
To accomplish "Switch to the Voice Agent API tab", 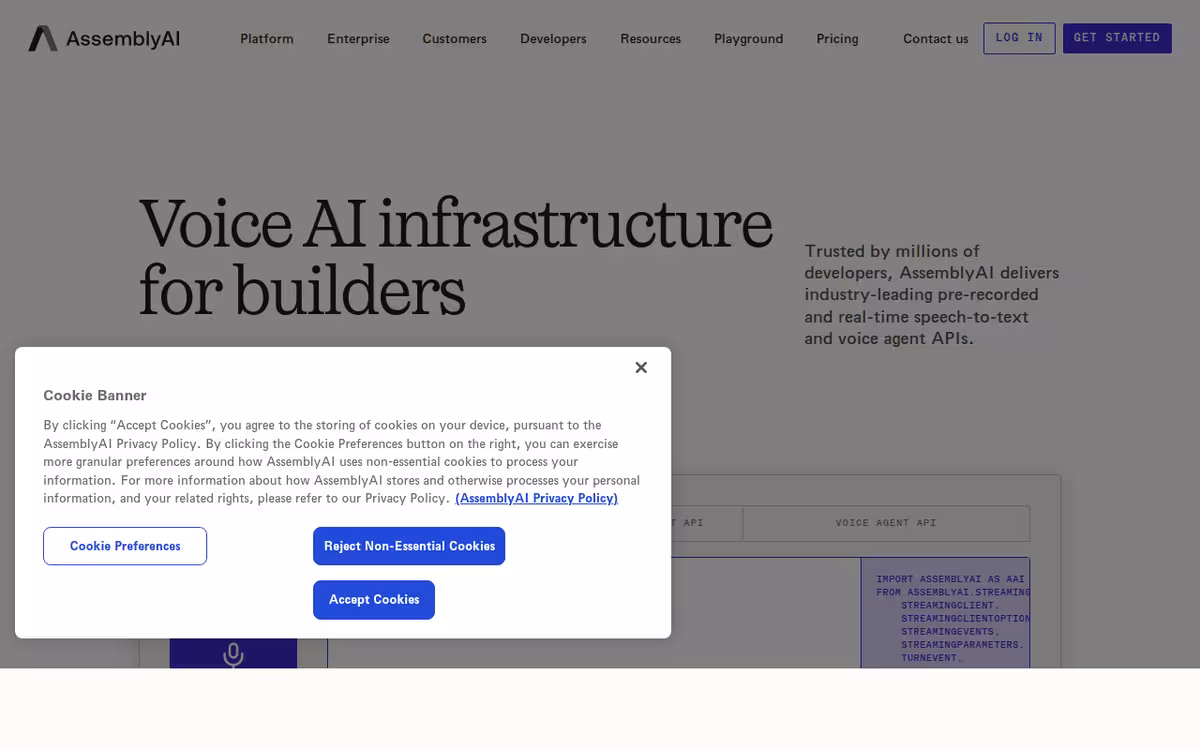I will point(886,523).
